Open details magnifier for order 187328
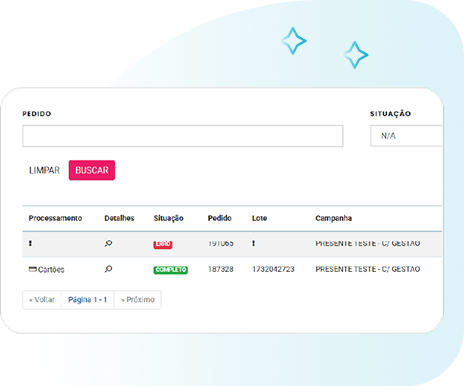464x386 pixels. pyautogui.click(x=108, y=269)
